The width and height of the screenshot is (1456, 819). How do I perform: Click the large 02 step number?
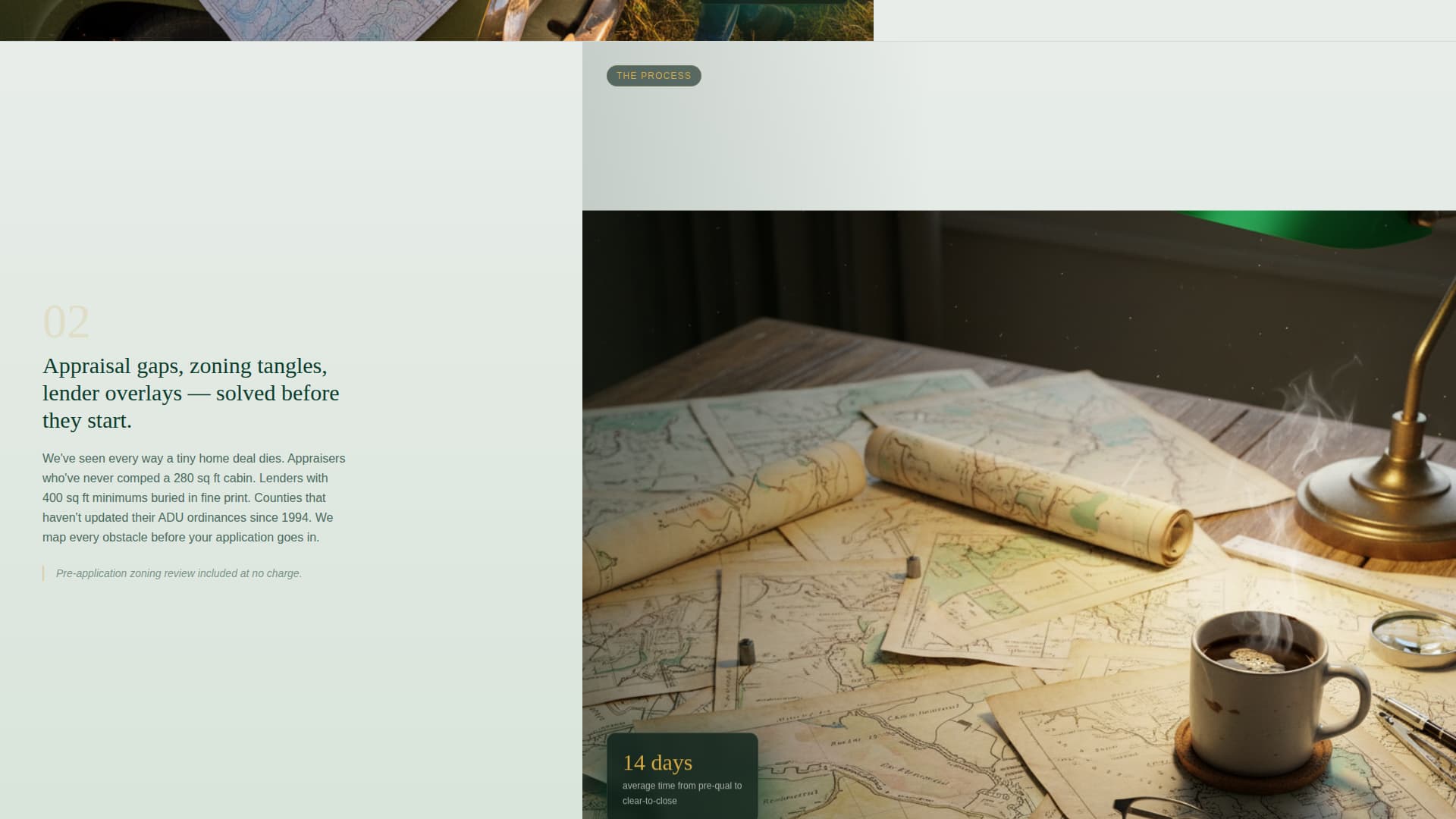click(67, 322)
